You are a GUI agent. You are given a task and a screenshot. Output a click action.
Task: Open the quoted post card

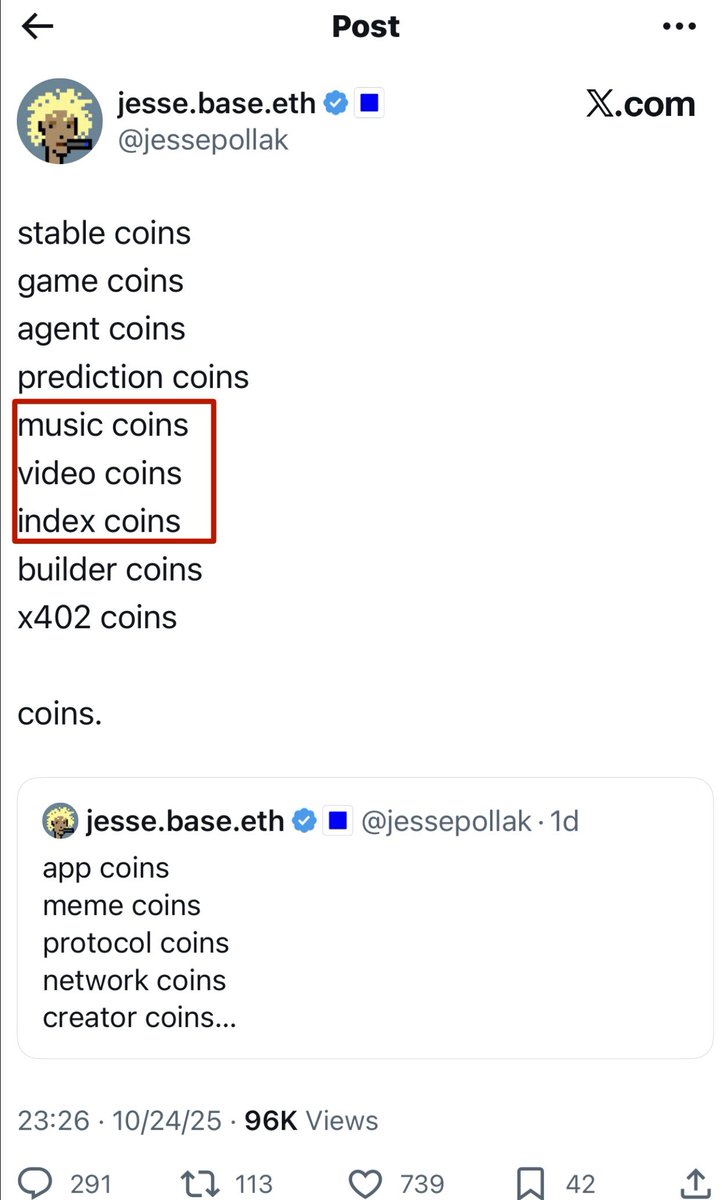click(364, 940)
